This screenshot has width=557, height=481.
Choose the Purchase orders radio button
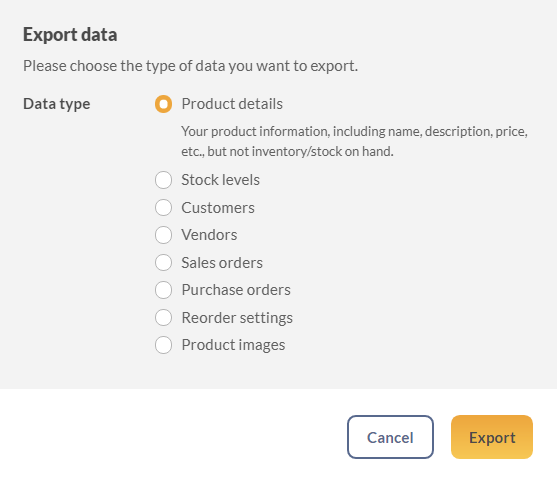[163, 290]
